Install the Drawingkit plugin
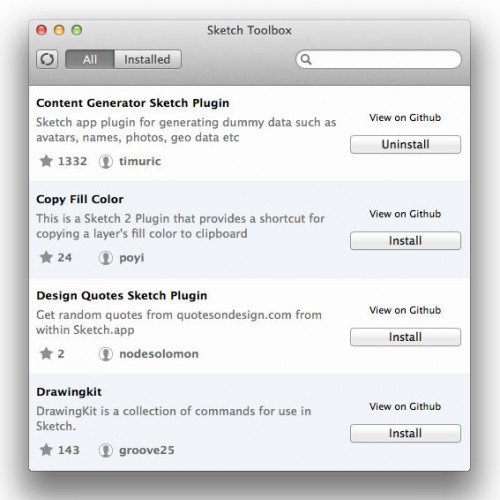Viewport: 500px width, 500px height. pos(405,433)
